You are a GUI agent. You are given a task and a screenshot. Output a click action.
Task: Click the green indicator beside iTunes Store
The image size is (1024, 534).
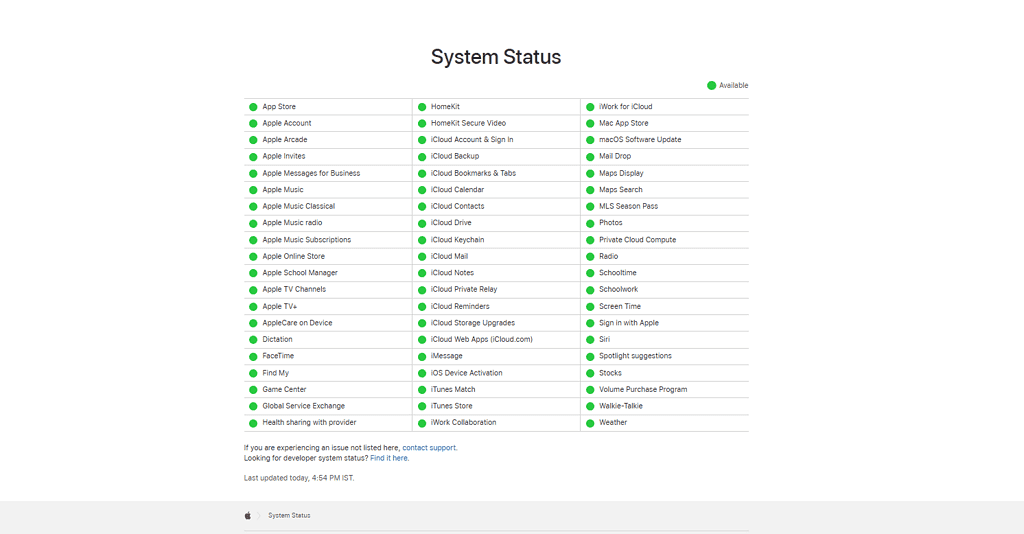tap(422, 406)
